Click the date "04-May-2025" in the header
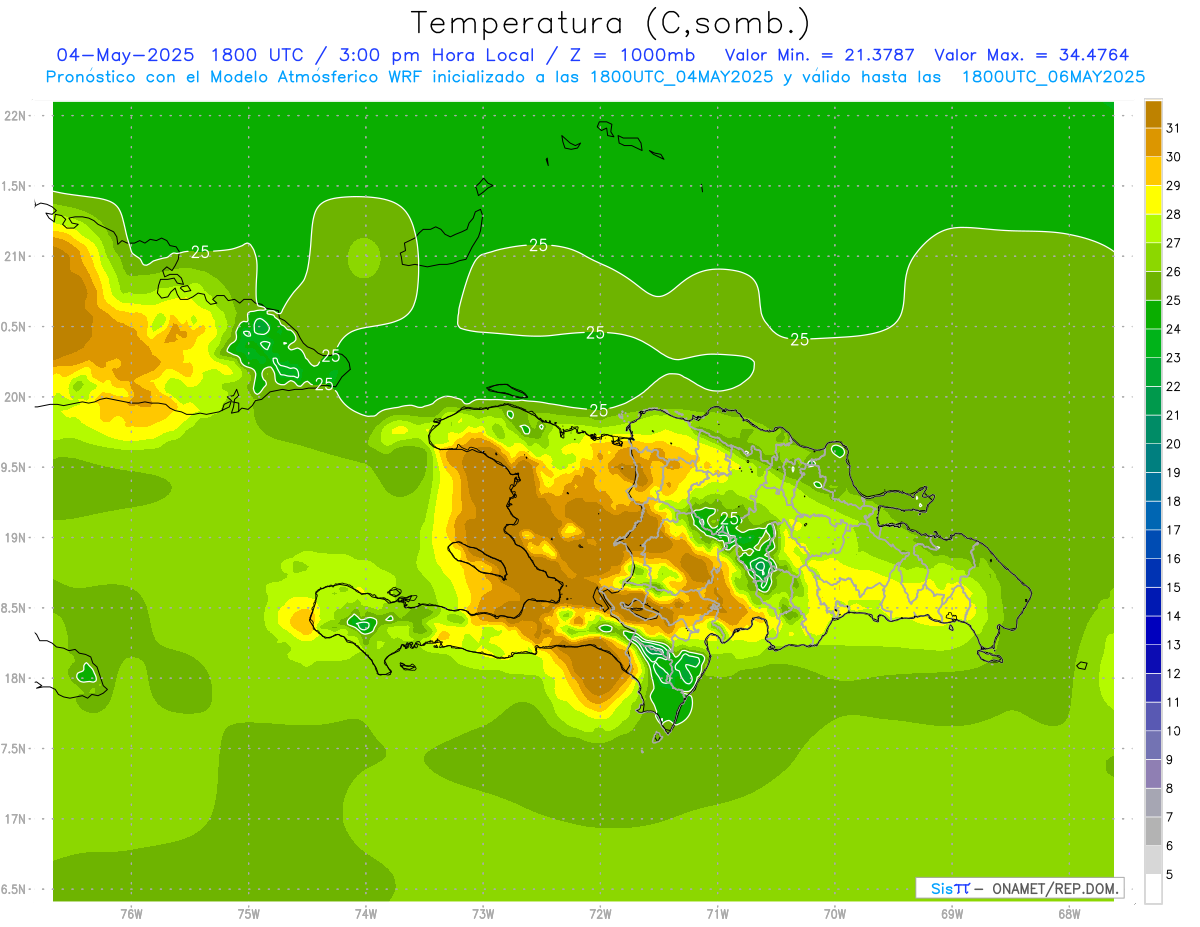 tap(126, 55)
